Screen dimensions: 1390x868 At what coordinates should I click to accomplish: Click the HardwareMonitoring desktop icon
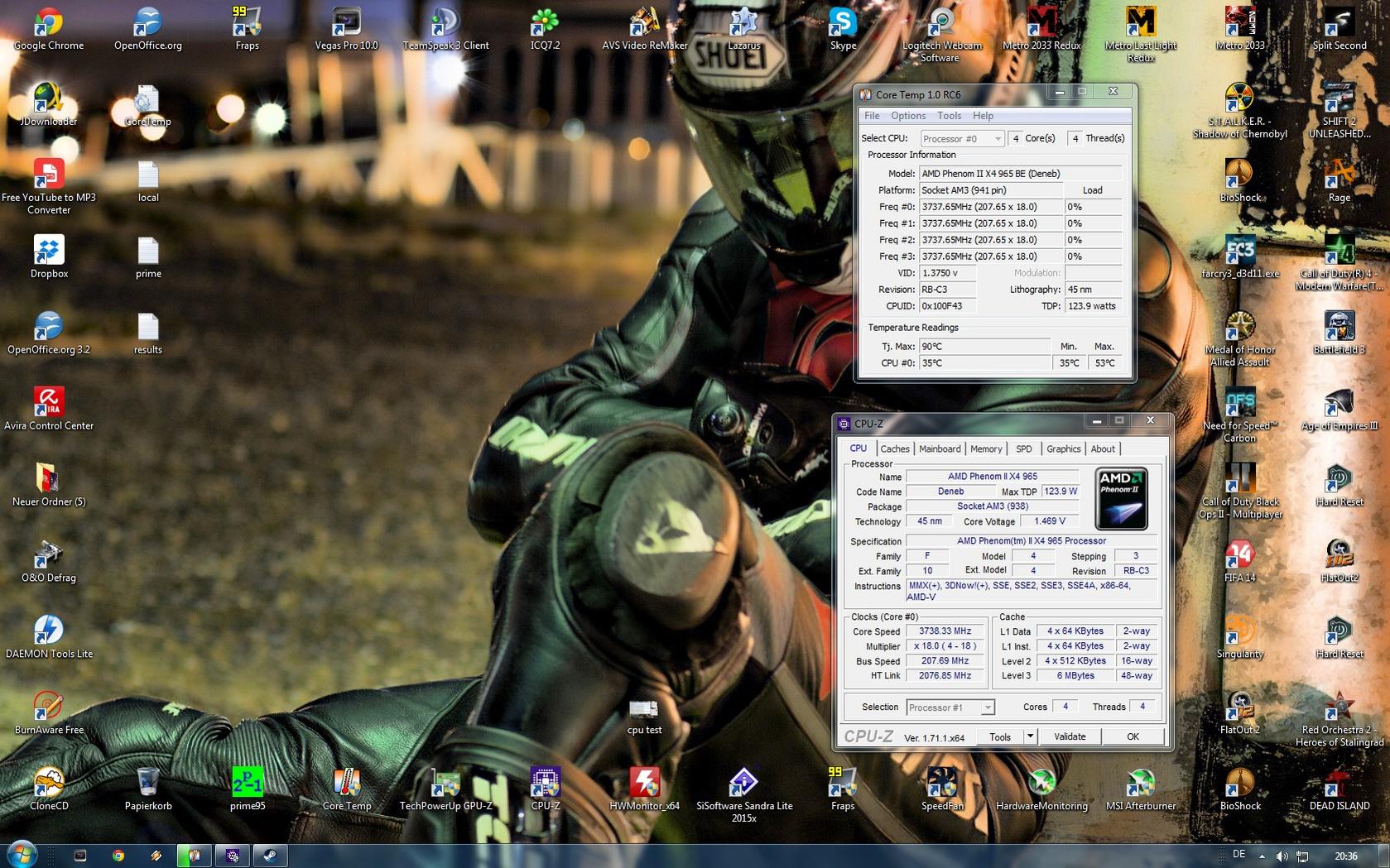pos(1041,789)
